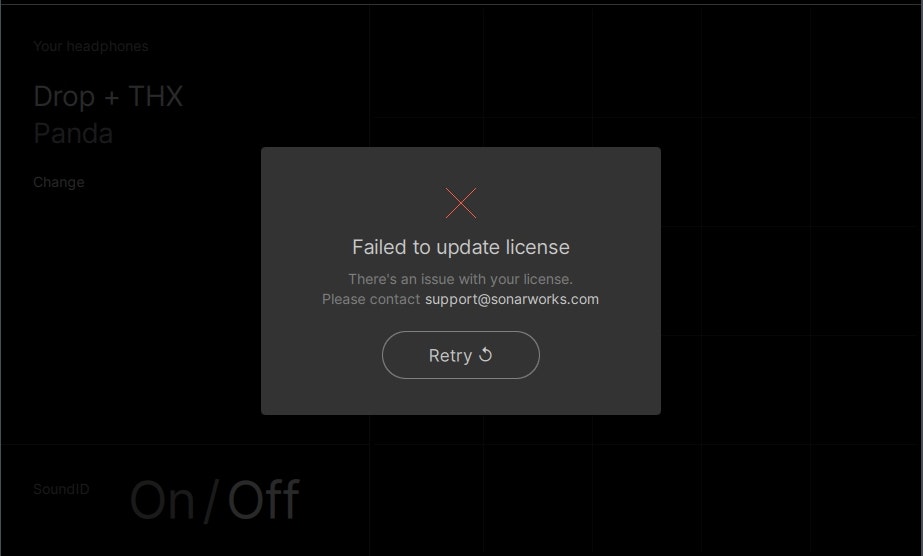Switch SoundID to On
This screenshot has width=923, height=556.
pos(162,500)
